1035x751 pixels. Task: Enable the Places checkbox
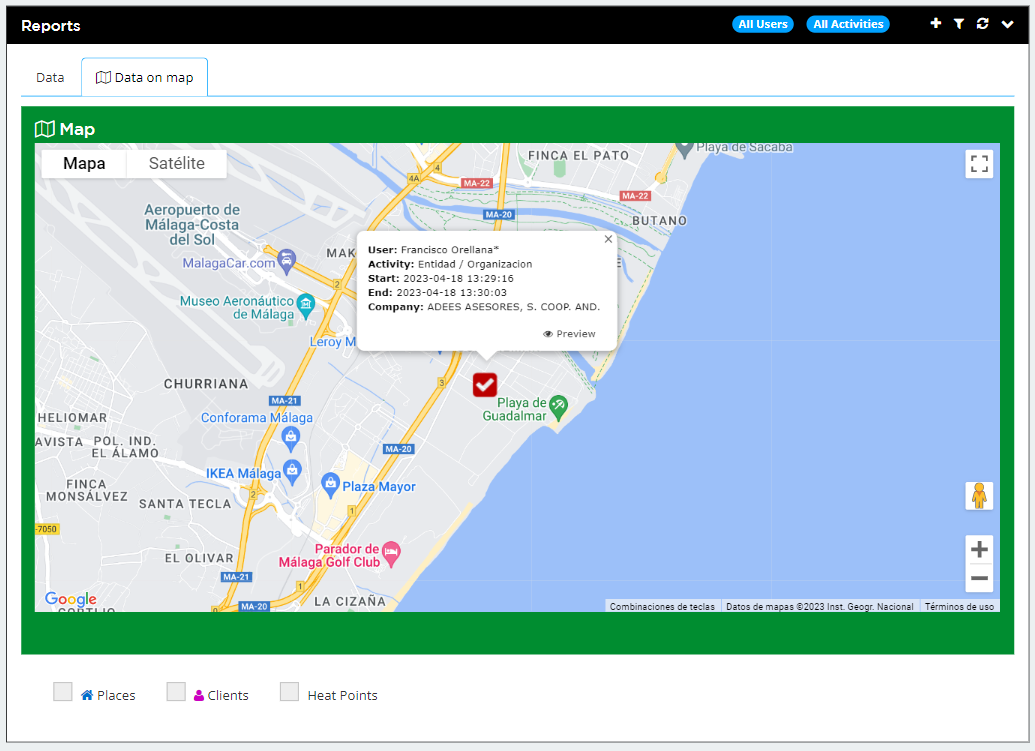pos(63,692)
